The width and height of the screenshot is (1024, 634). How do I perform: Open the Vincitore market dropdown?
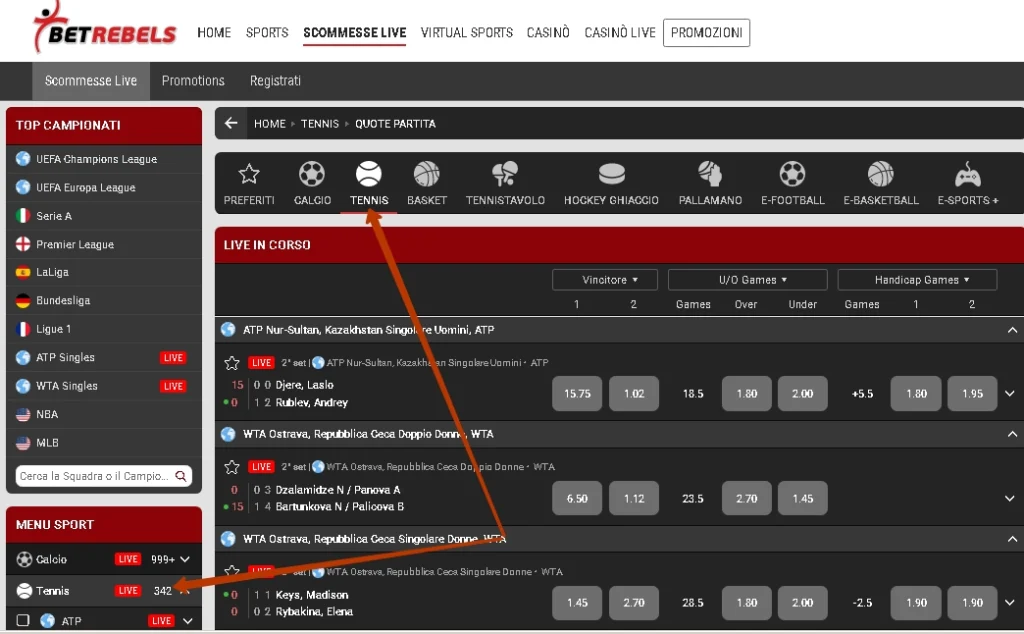(x=605, y=280)
